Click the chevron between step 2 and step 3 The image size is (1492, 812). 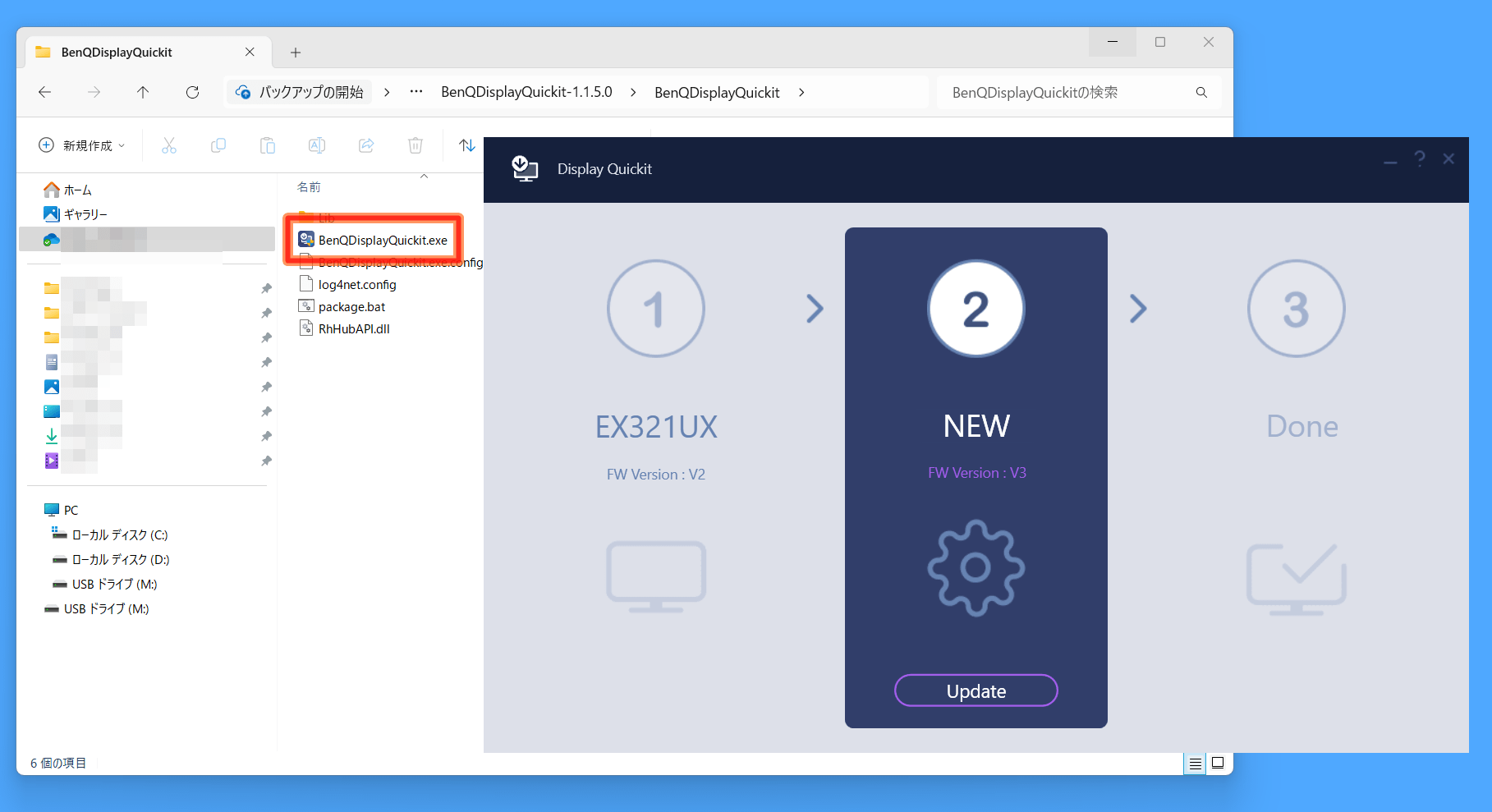coord(1137,309)
